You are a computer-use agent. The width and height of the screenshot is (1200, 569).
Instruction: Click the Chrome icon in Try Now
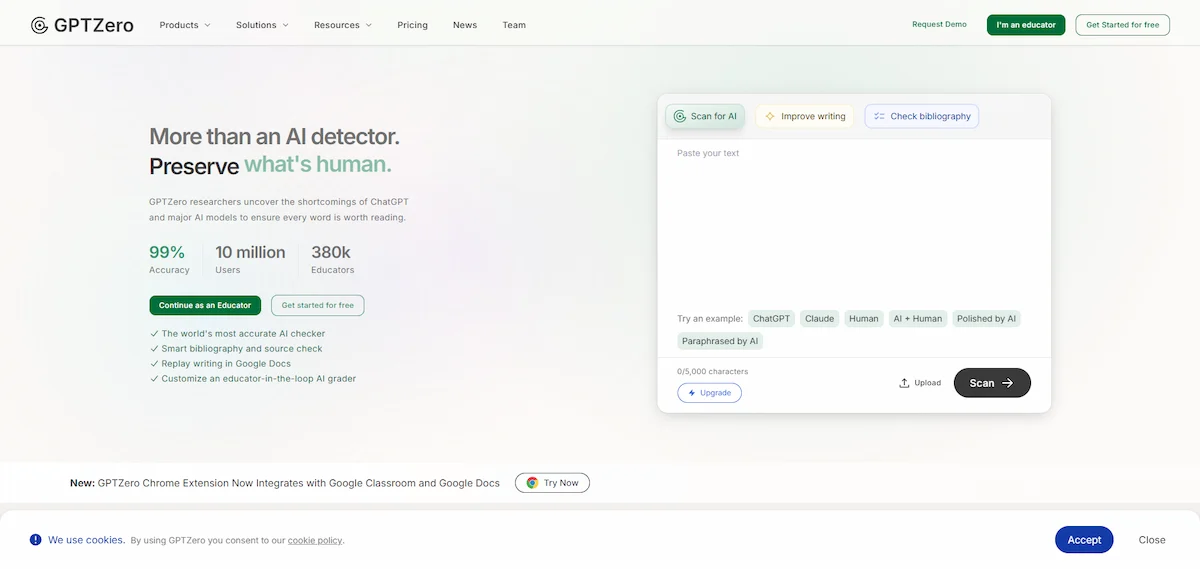(532, 483)
